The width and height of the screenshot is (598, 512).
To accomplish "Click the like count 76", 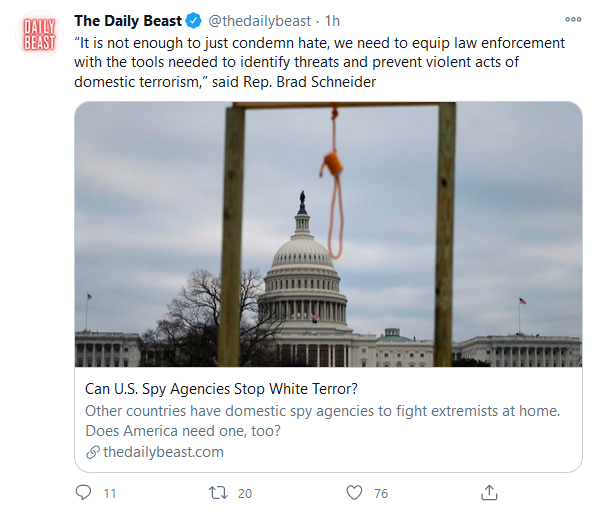I will pyautogui.click(x=381, y=494).
